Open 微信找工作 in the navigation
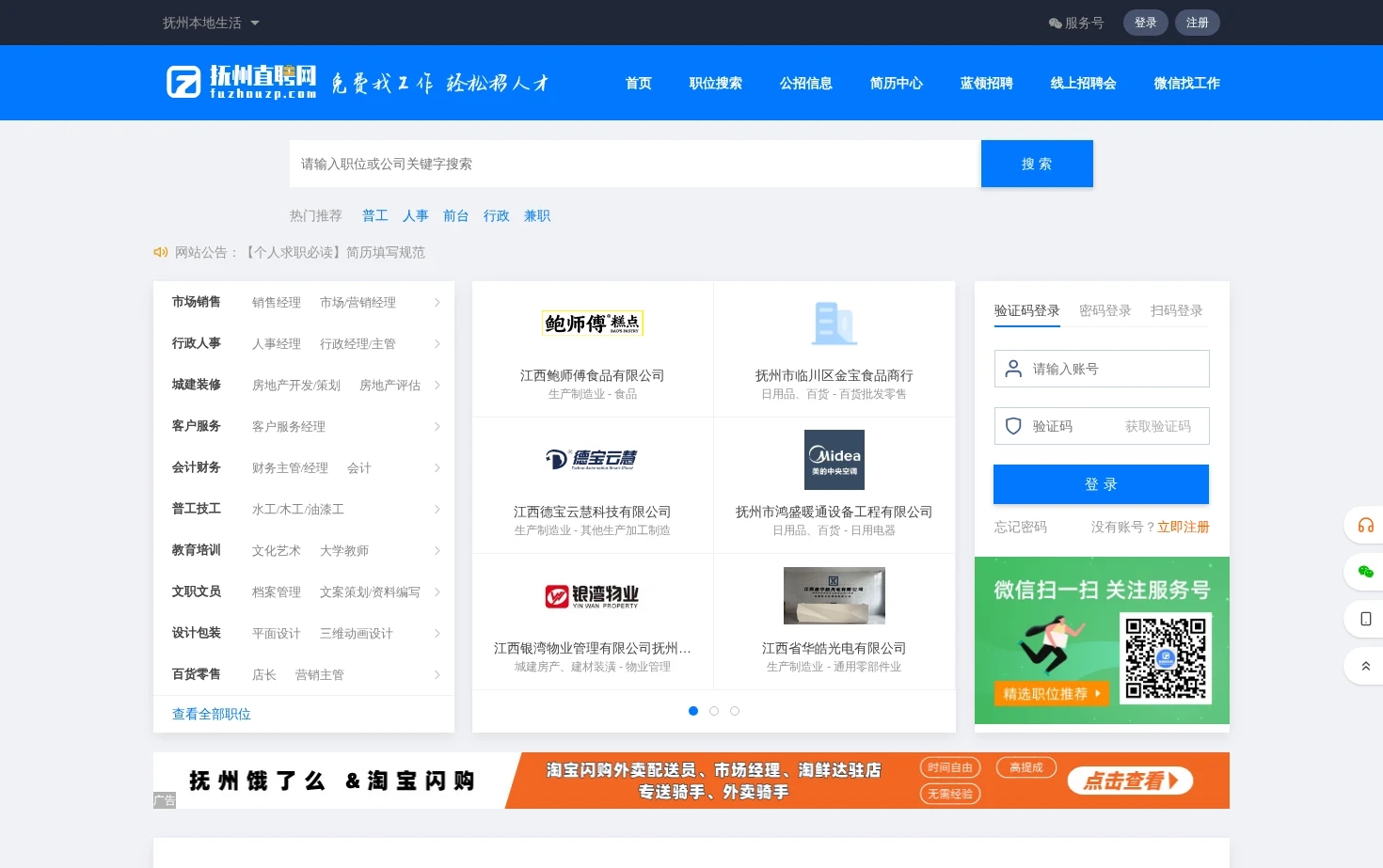1383x868 pixels. coord(1187,83)
